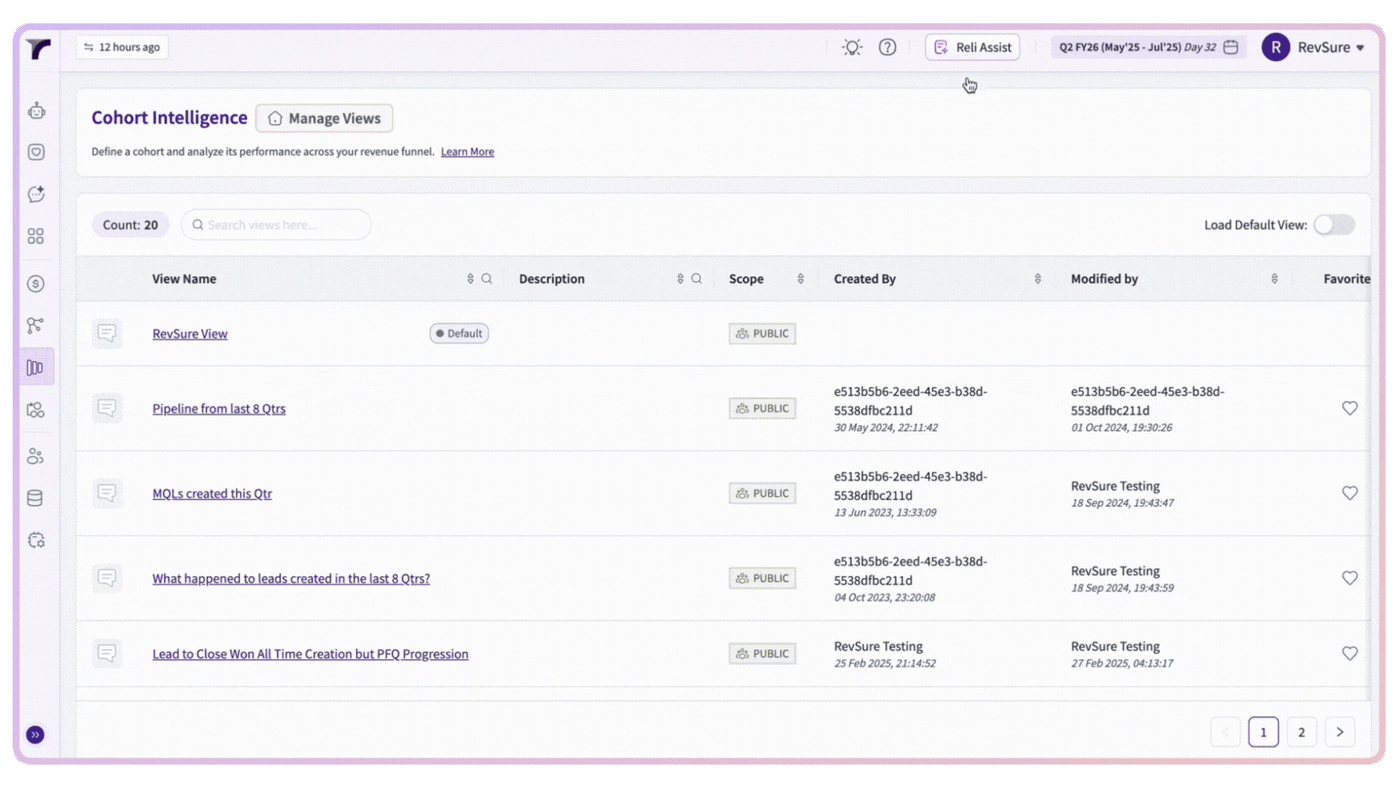Click the R user avatar
1400x788 pixels.
(1275, 47)
